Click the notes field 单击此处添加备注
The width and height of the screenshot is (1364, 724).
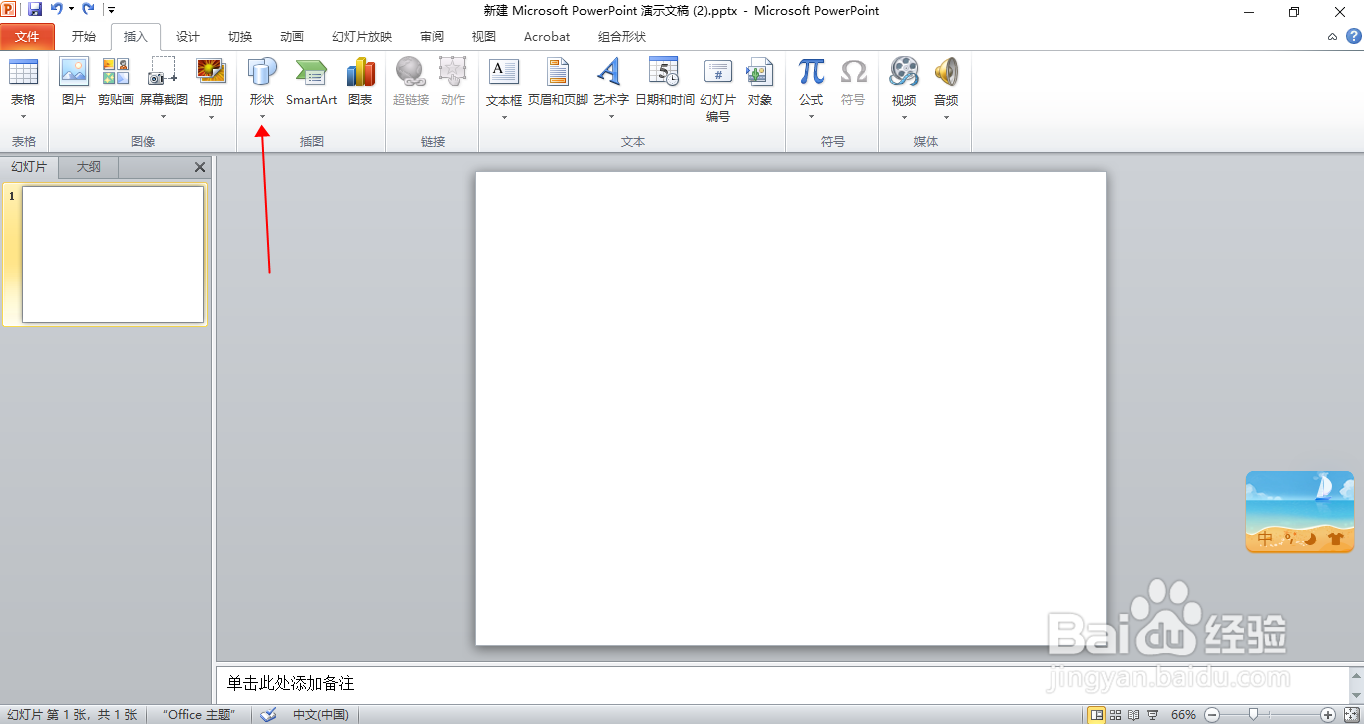[x=782, y=684]
